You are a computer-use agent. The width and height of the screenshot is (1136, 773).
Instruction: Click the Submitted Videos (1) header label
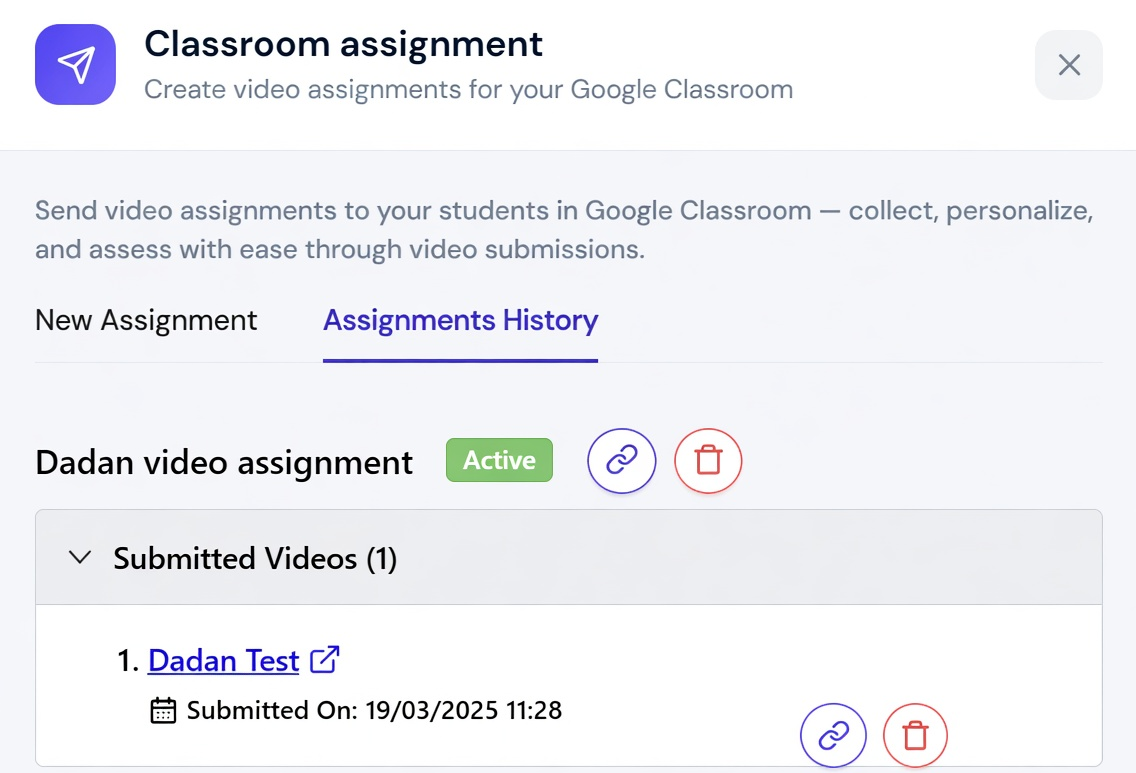[255, 558]
